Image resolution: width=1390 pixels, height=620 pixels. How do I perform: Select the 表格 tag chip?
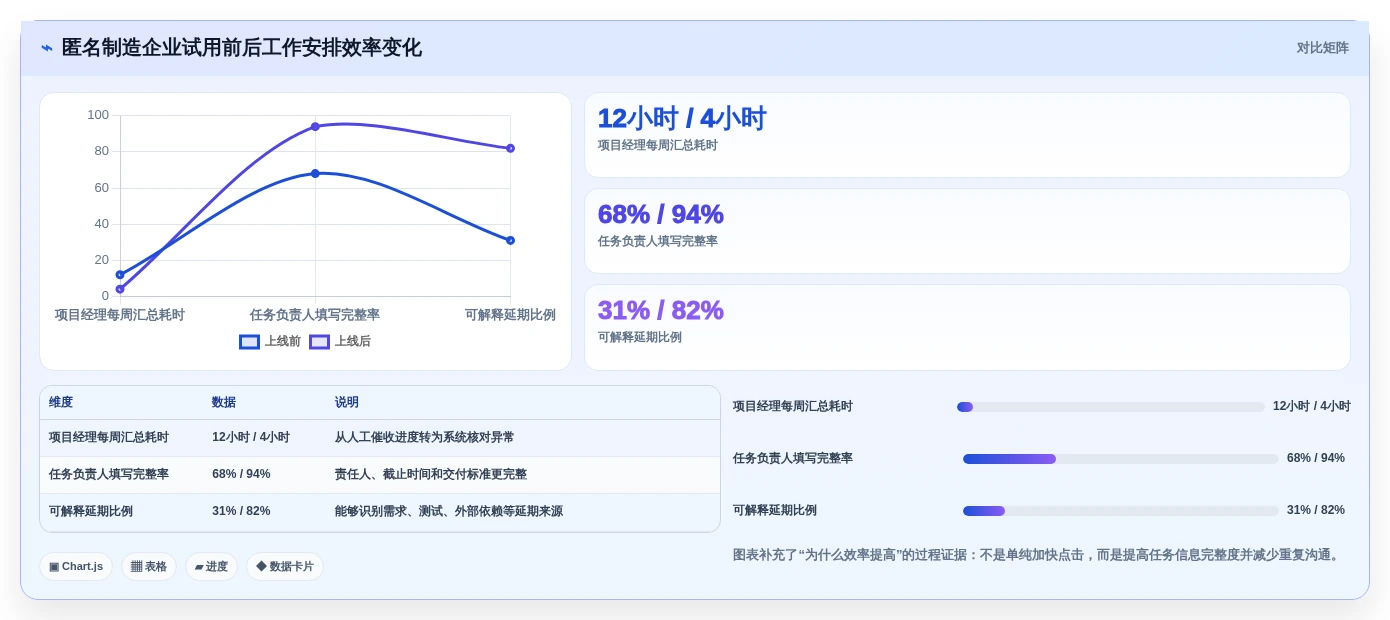pyautogui.click(x=149, y=567)
